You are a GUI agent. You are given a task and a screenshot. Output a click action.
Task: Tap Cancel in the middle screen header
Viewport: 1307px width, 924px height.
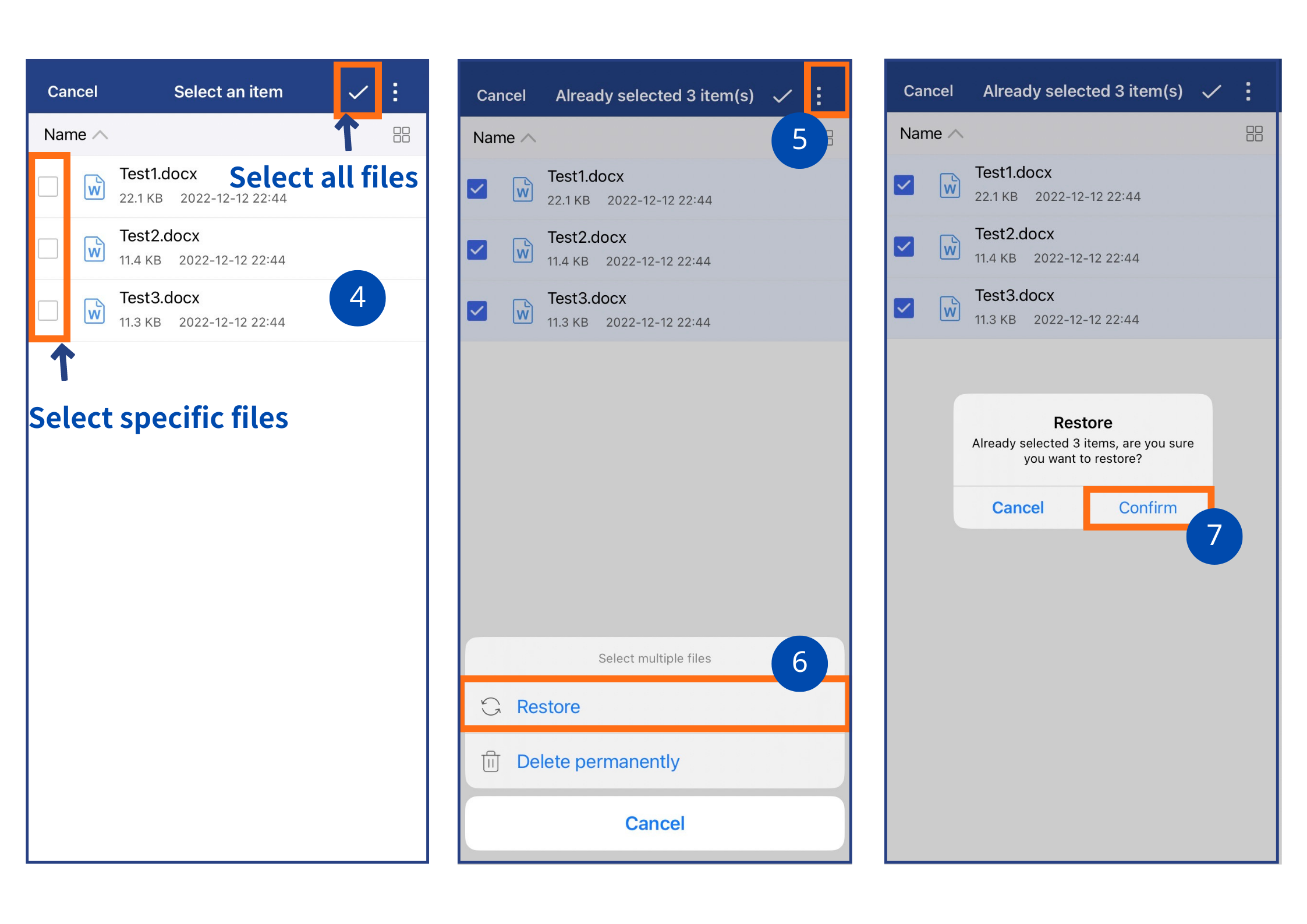[x=501, y=95]
